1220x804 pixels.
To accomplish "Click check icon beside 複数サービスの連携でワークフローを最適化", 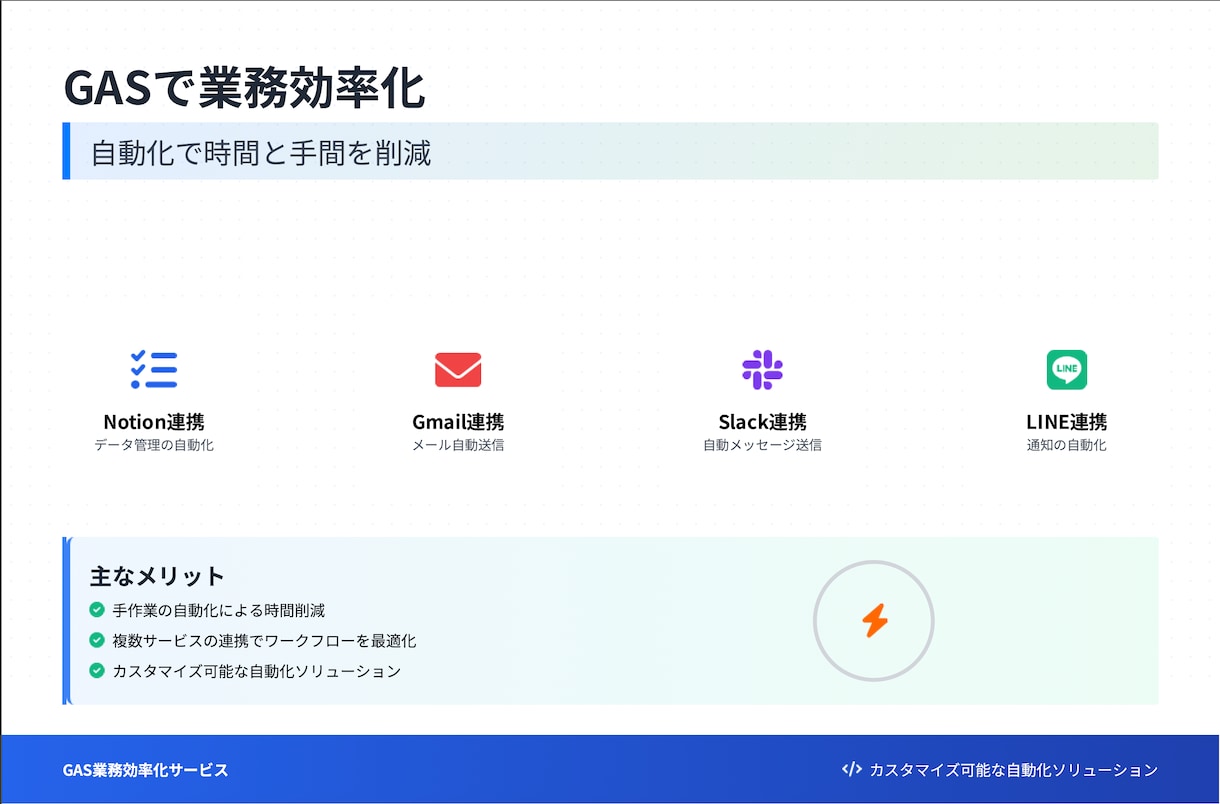I will tap(97, 640).
